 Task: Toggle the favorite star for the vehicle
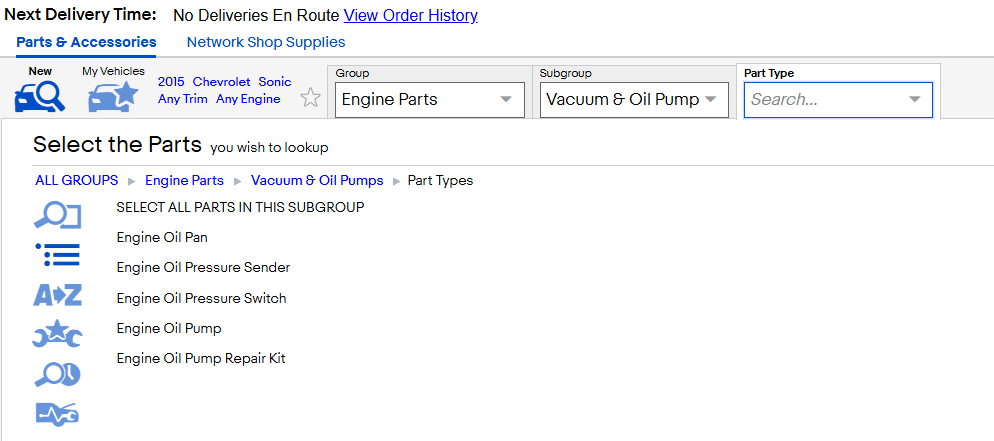tap(310, 98)
